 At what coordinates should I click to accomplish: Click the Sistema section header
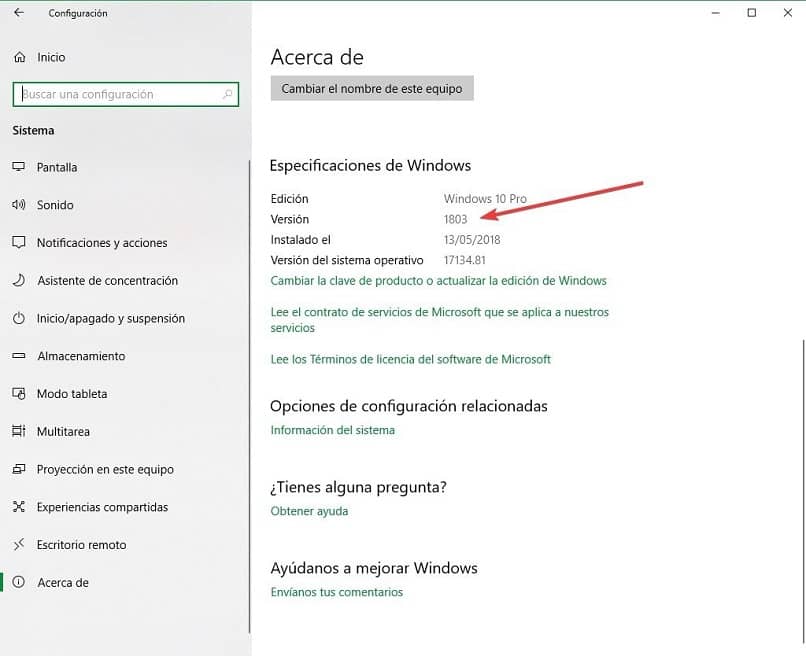coord(33,130)
